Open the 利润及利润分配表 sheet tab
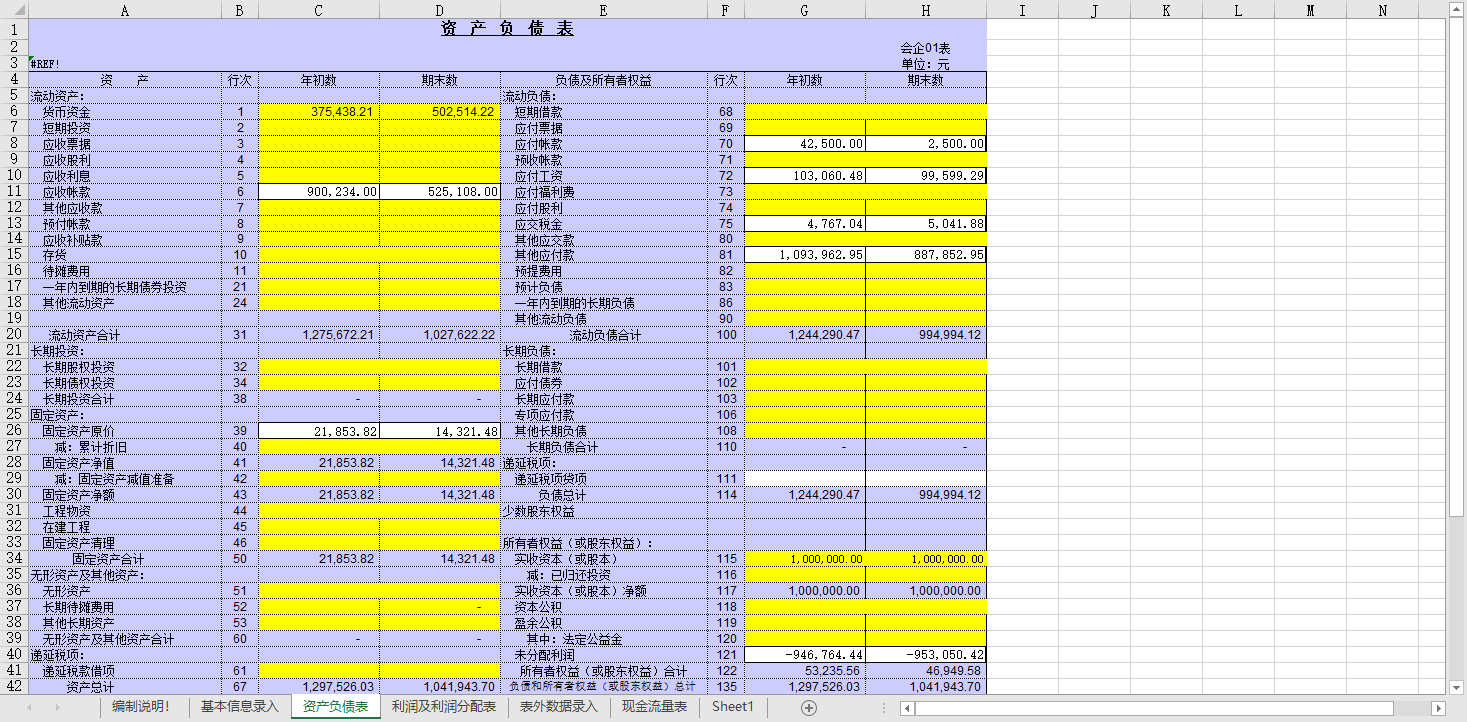The image size is (1467, 722). (444, 707)
